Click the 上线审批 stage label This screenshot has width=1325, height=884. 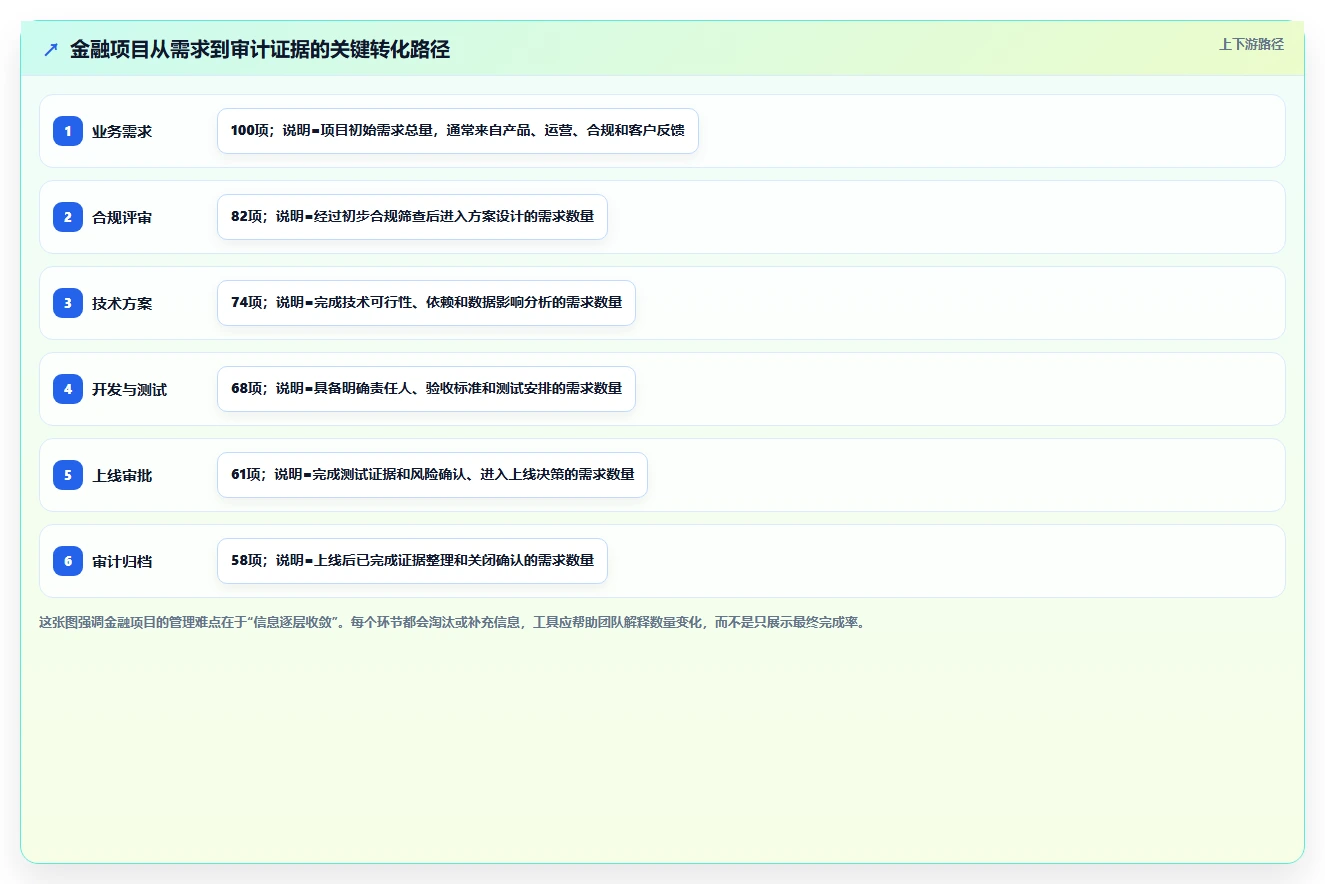click(x=122, y=475)
